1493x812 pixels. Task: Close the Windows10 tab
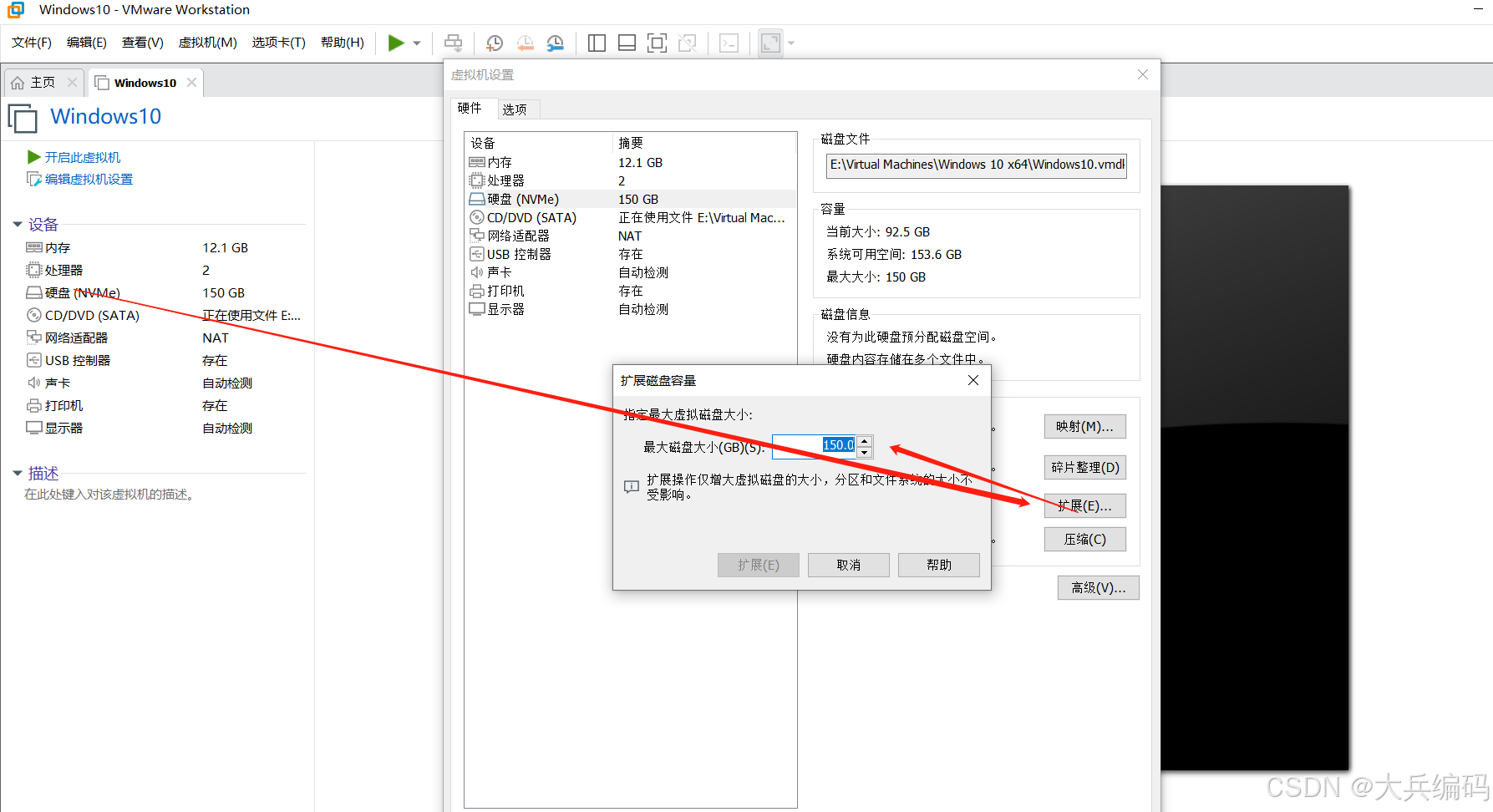click(x=192, y=82)
